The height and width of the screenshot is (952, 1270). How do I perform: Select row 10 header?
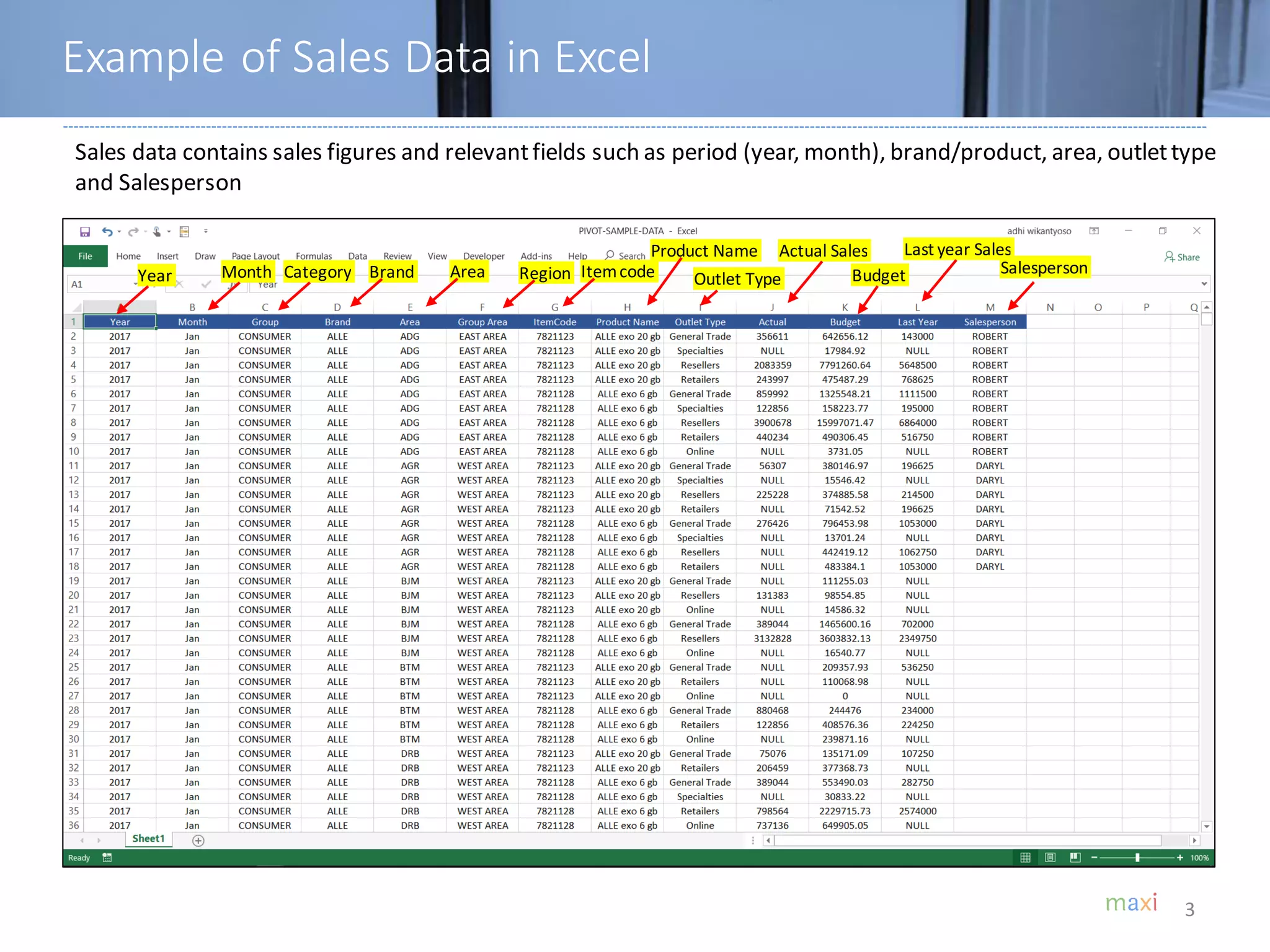[x=74, y=451]
